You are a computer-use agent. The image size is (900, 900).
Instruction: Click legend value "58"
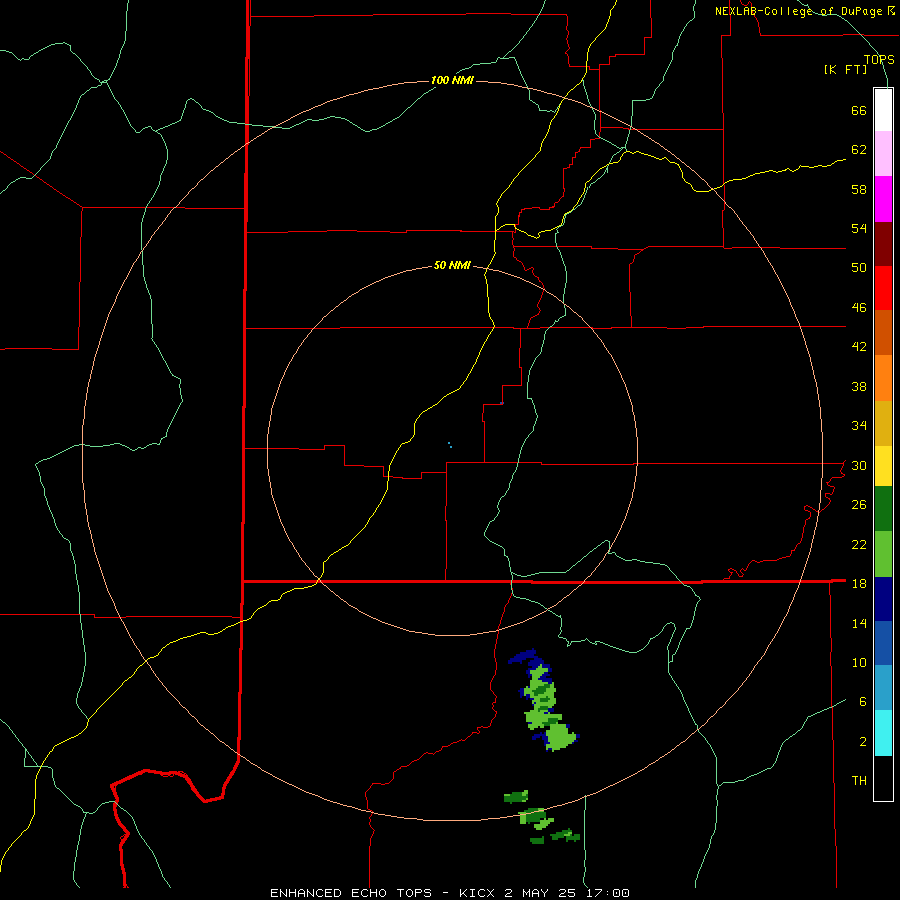point(859,189)
